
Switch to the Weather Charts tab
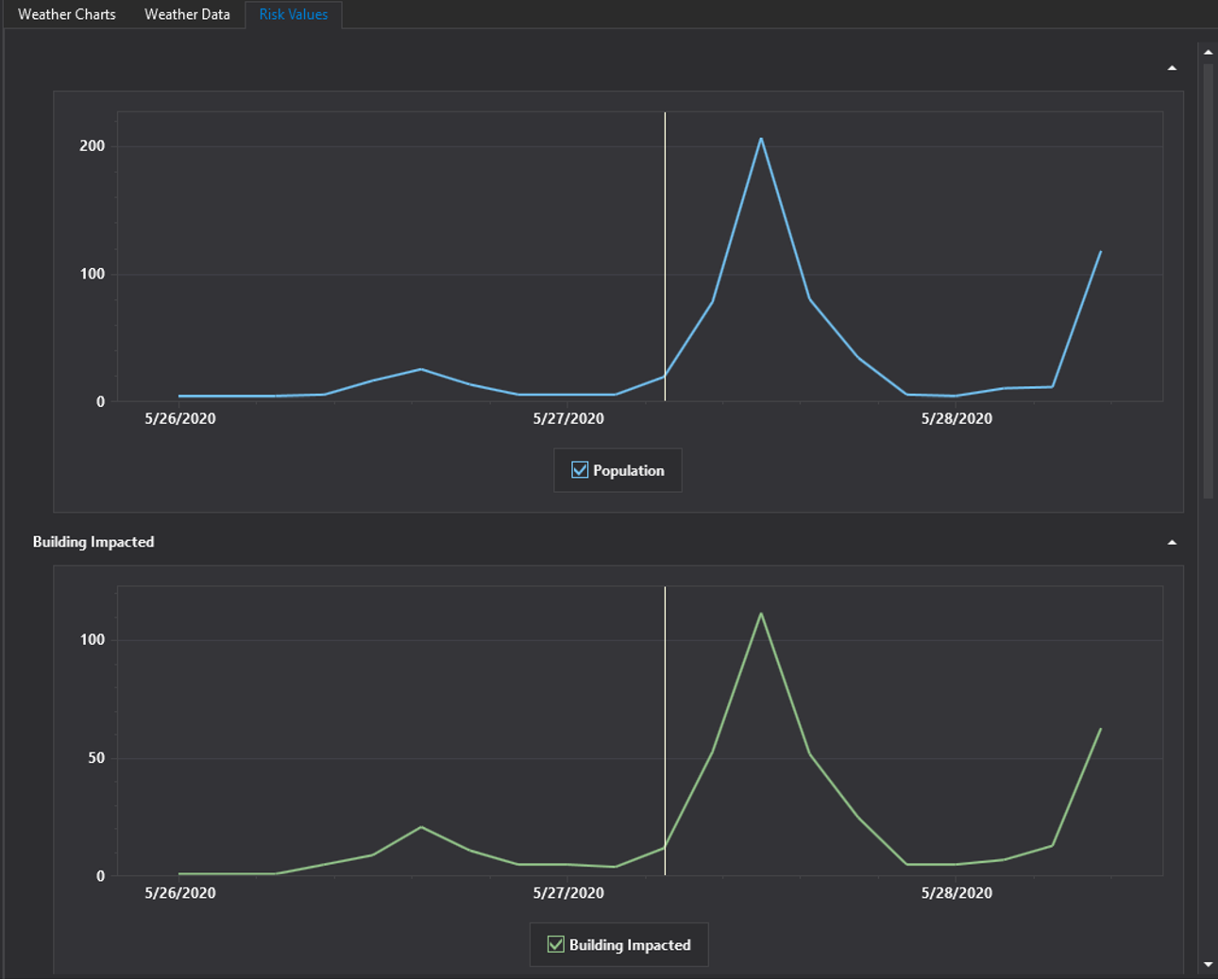tap(66, 15)
